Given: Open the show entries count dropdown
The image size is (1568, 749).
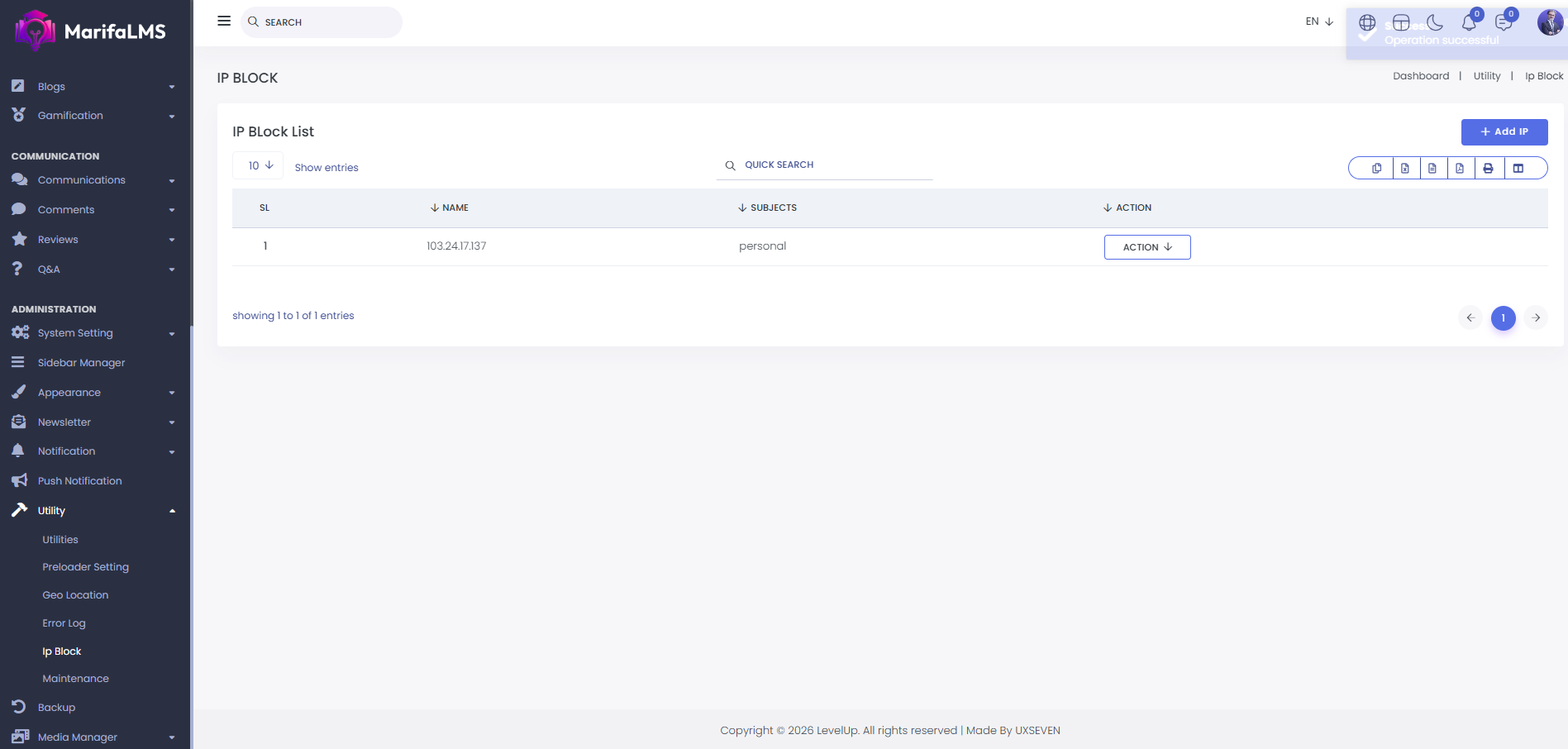Looking at the screenshot, I should (259, 166).
